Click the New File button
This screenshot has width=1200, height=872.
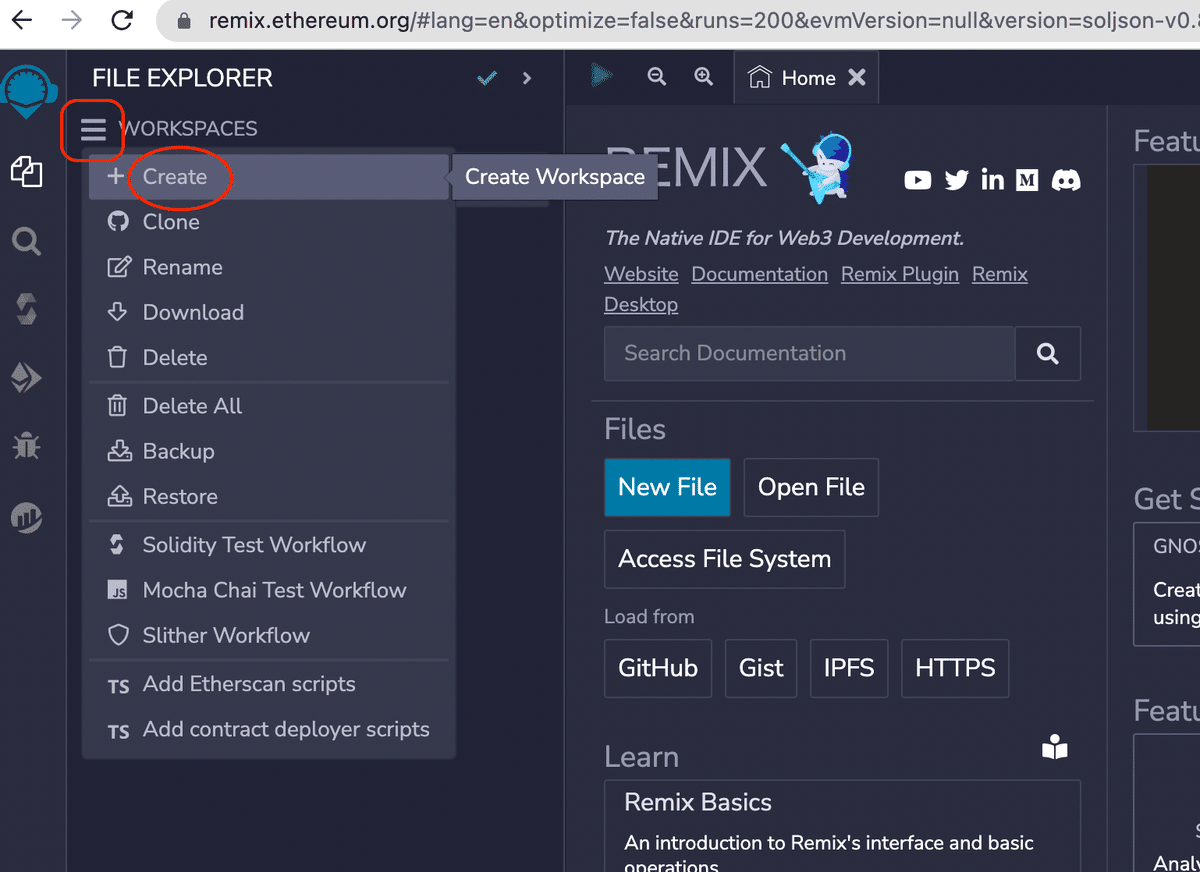tap(667, 487)
